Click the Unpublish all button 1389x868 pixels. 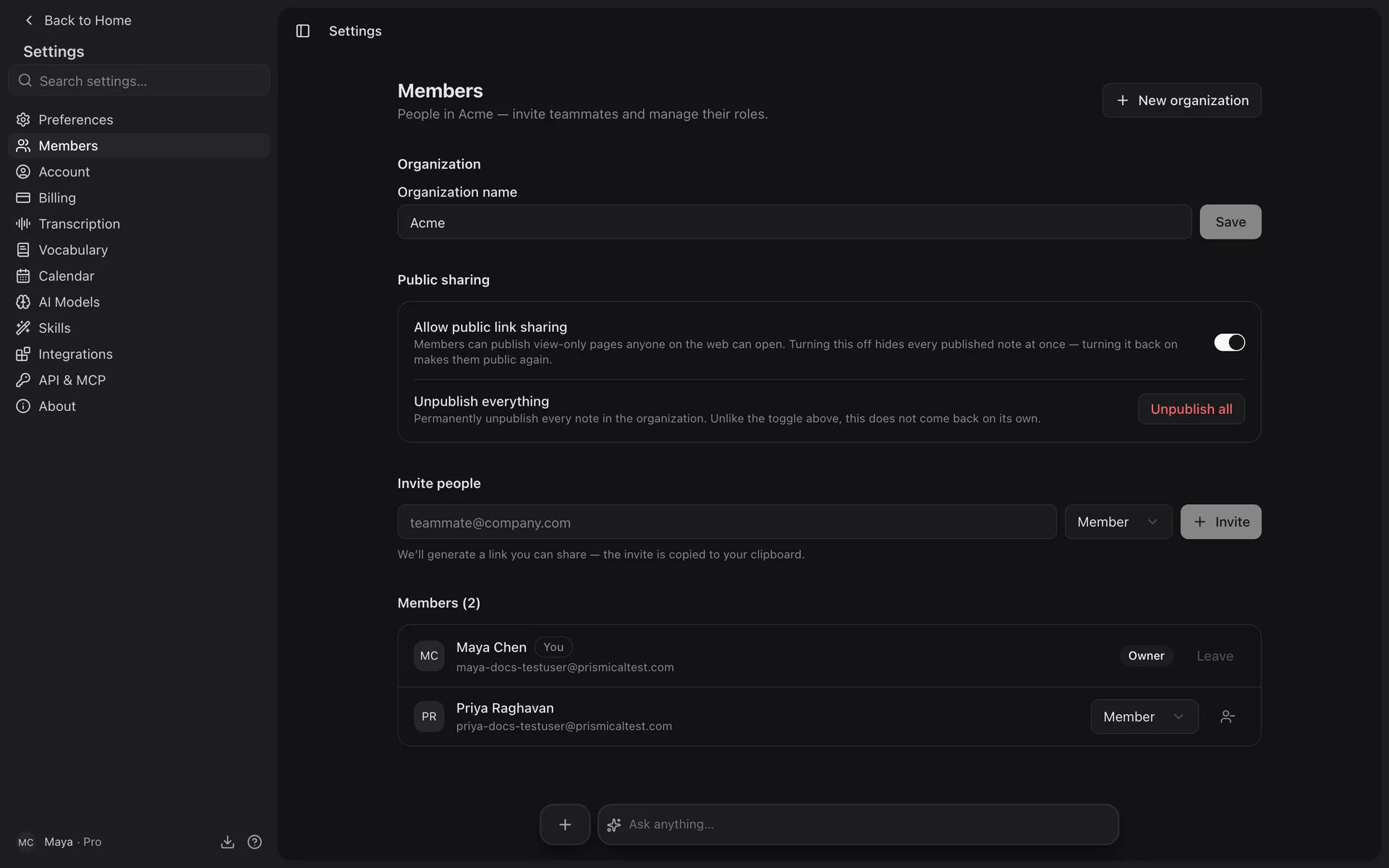pyautogui.click(x=1191, y=409)
